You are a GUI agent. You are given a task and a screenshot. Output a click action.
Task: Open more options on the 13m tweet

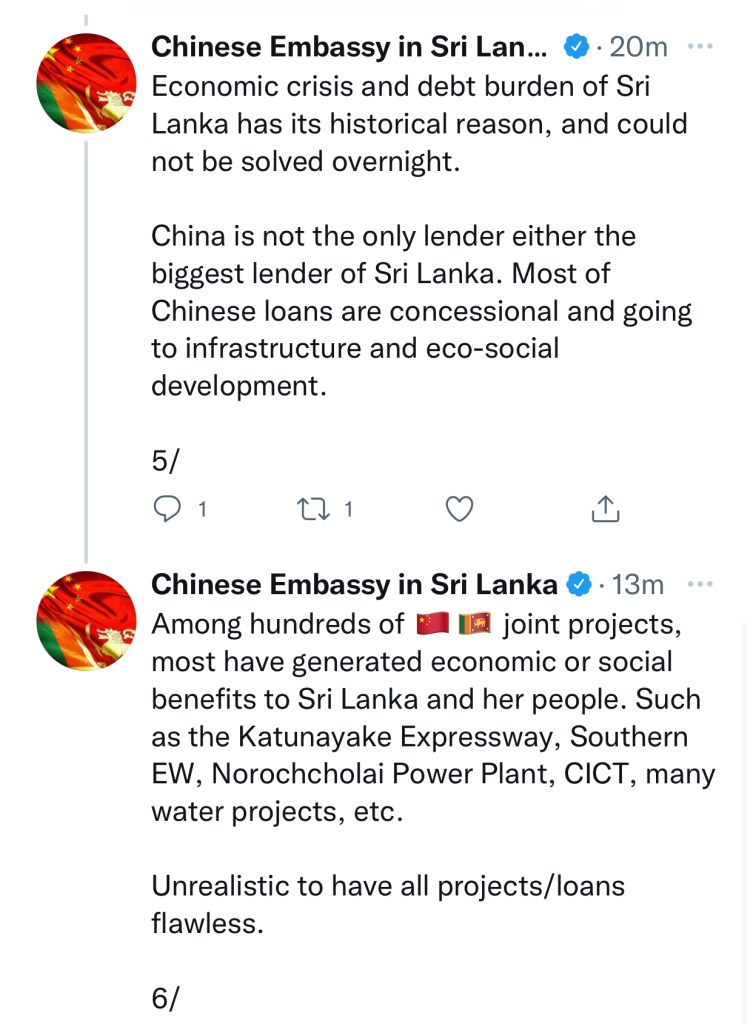pyautogui.click(x=703, y=584)
